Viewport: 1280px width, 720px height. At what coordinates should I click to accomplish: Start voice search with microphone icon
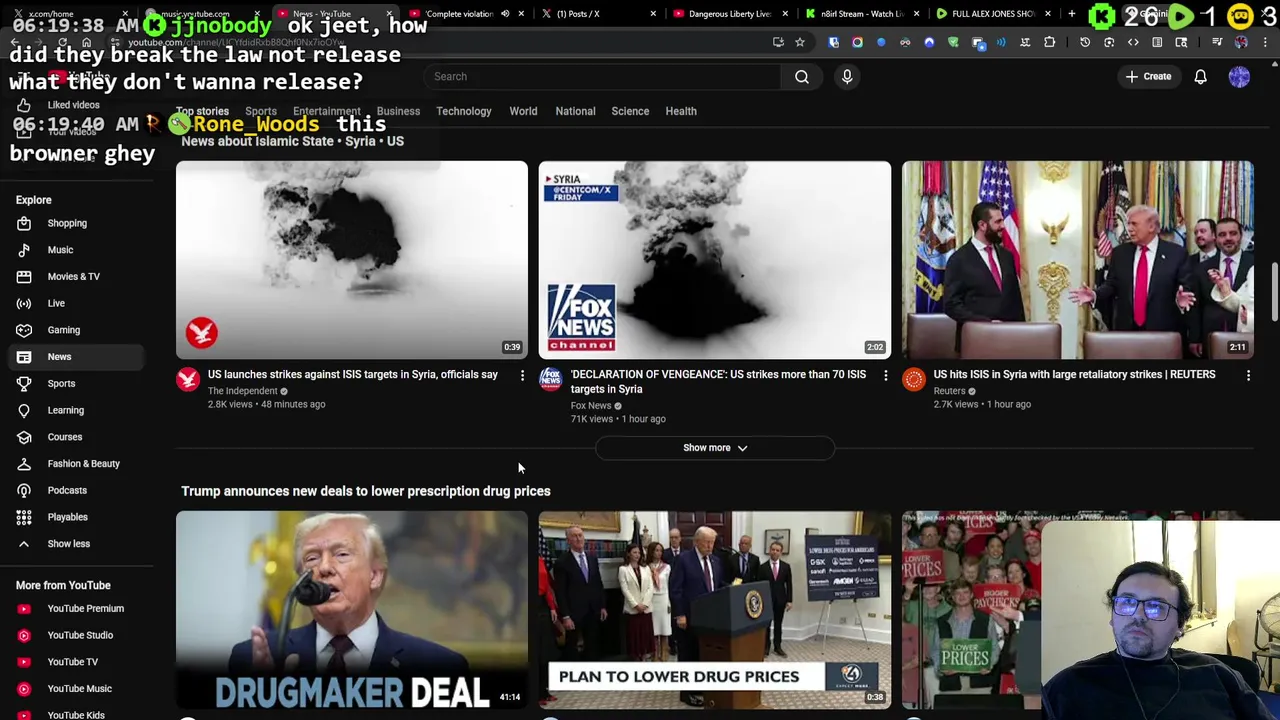click(x=847, y=76)
